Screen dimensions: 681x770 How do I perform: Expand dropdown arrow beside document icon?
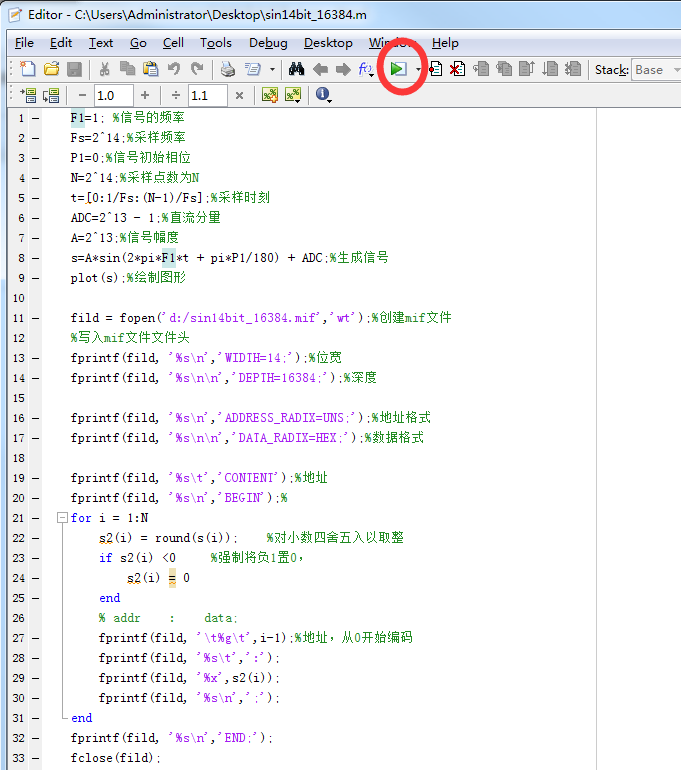point(272,69)
